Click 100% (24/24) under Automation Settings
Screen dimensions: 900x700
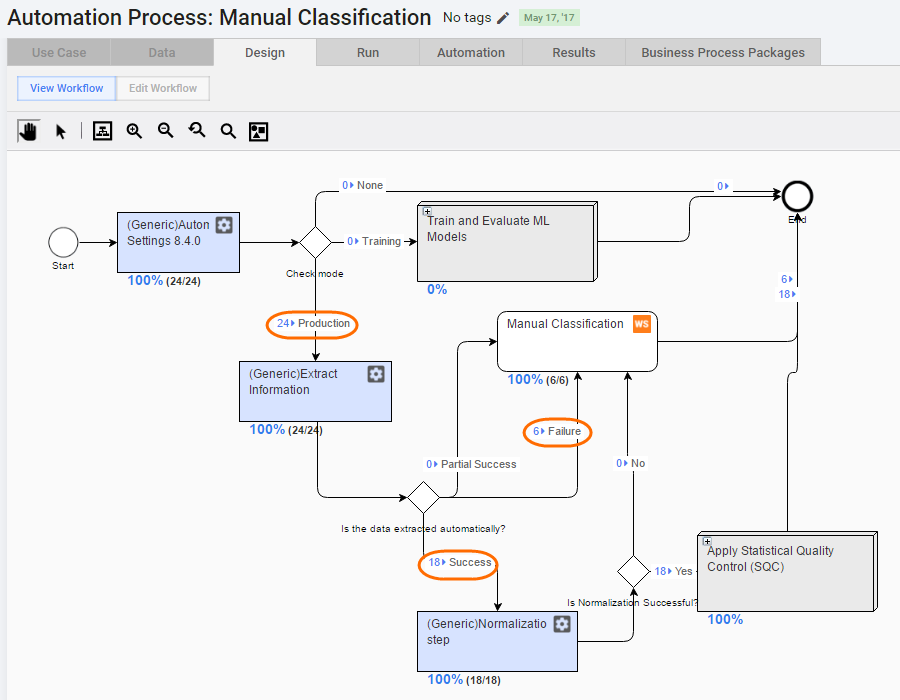point(164,281)
